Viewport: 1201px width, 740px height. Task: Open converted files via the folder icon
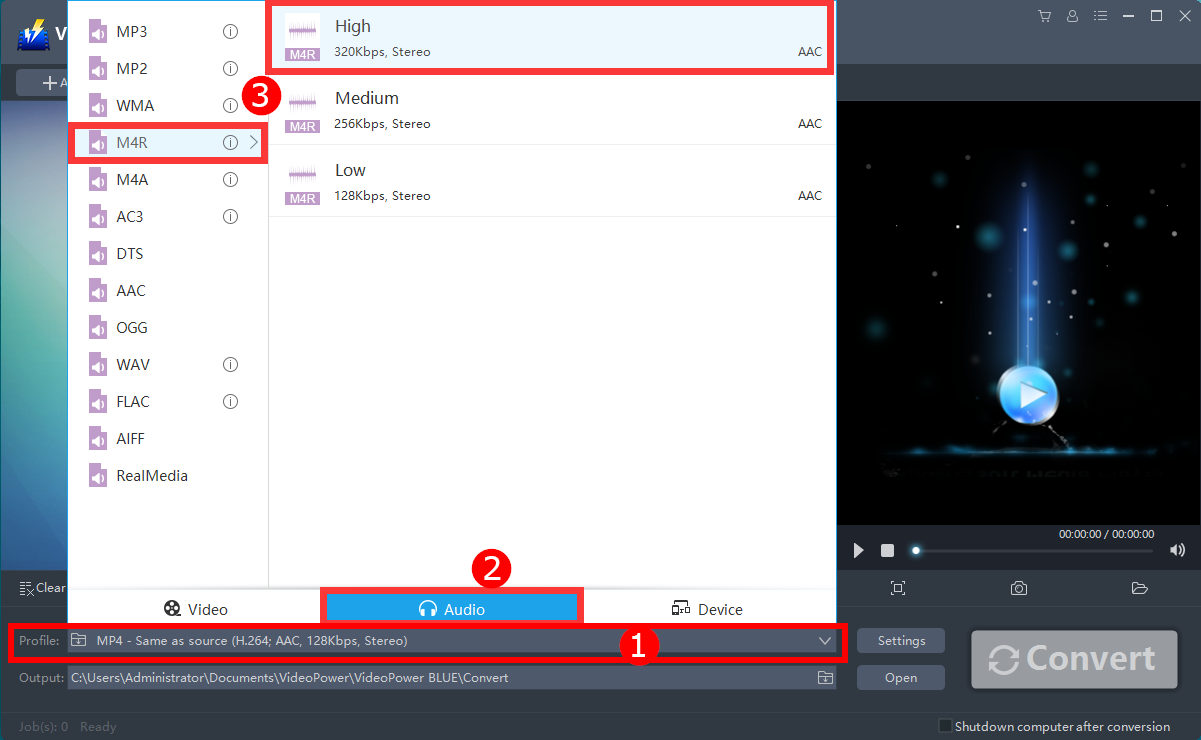click(x=1139, y=588)
